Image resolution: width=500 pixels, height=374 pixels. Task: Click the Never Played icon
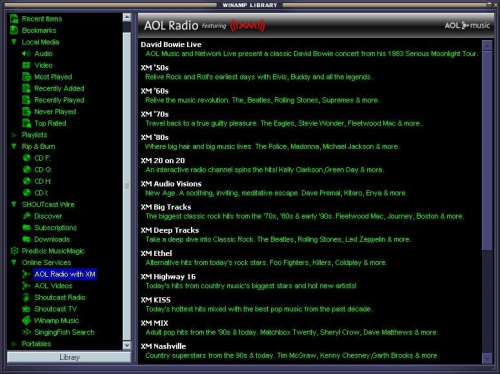click(x=26, y=112)
